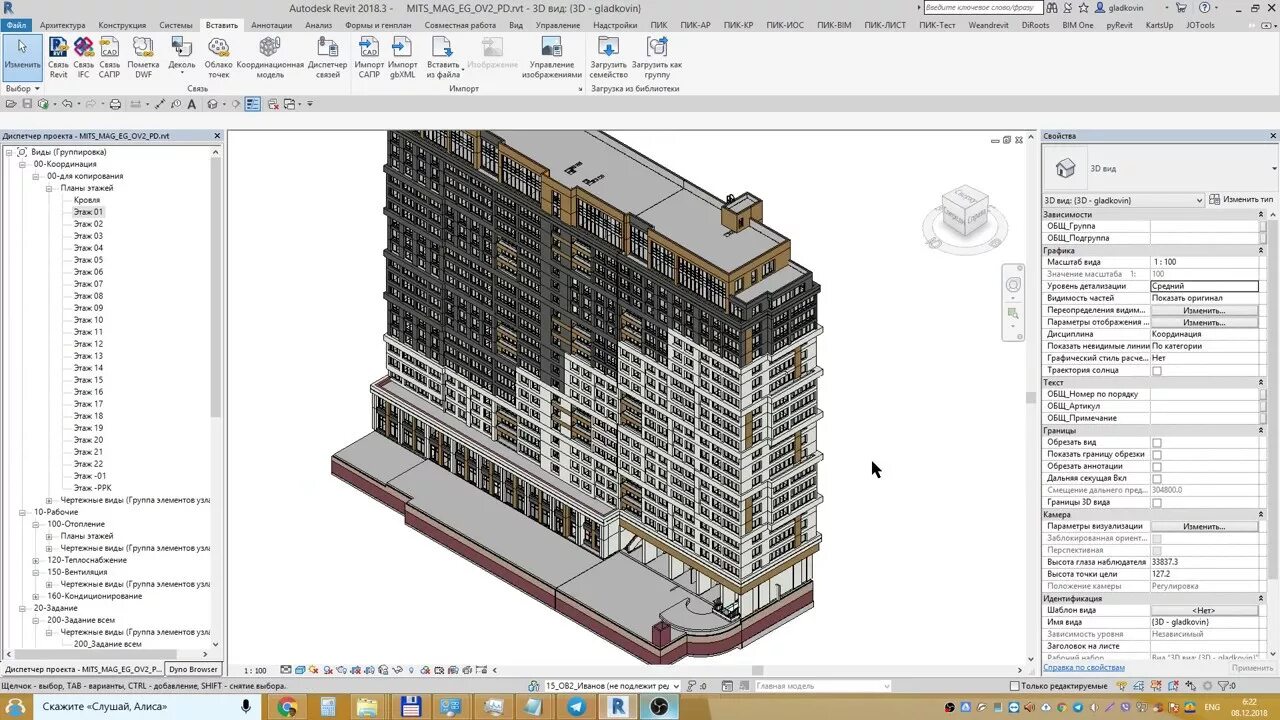Open the Файл menu
This screenshot has width=1280, height=720.
click(x=16, y=25)
